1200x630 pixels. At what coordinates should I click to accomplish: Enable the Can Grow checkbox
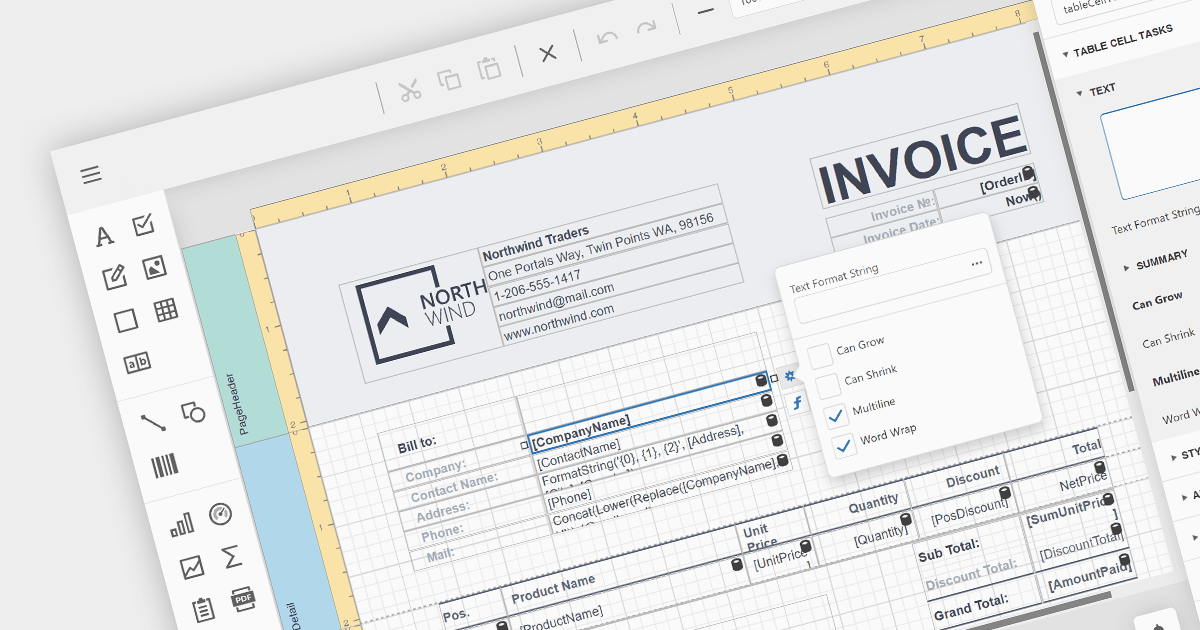(x=819, y=354)
